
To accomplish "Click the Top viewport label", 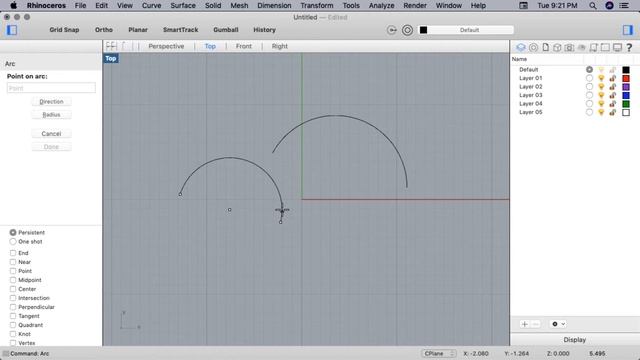I will click(111, 58).
